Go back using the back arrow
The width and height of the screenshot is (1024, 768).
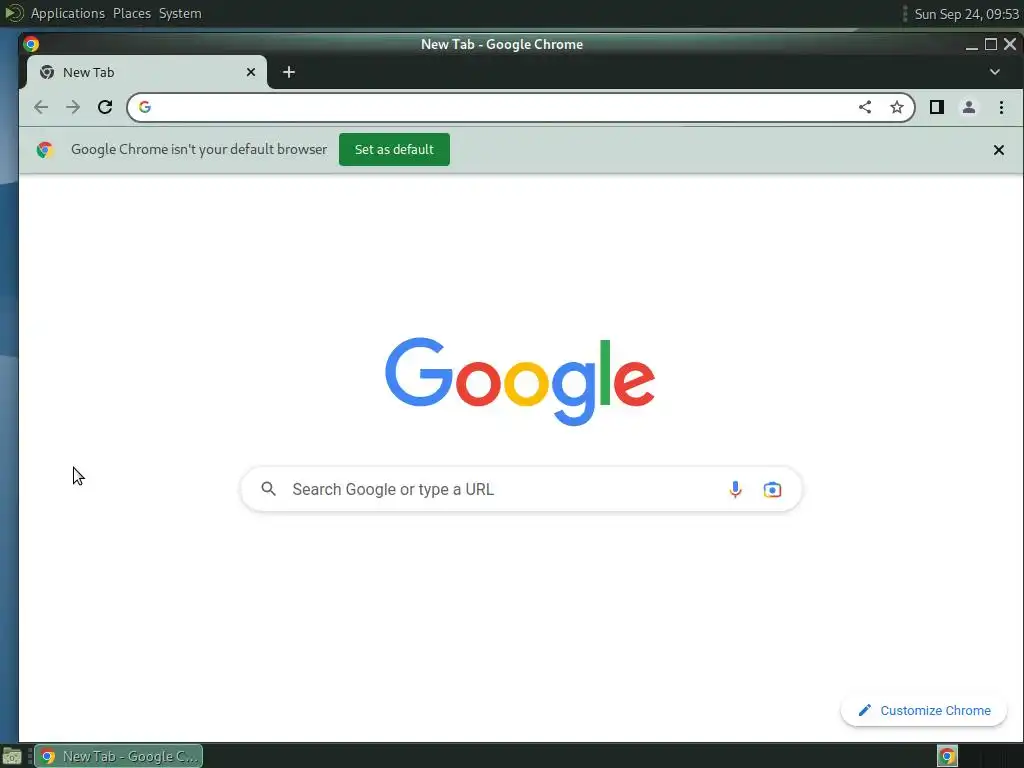point(40,107)
